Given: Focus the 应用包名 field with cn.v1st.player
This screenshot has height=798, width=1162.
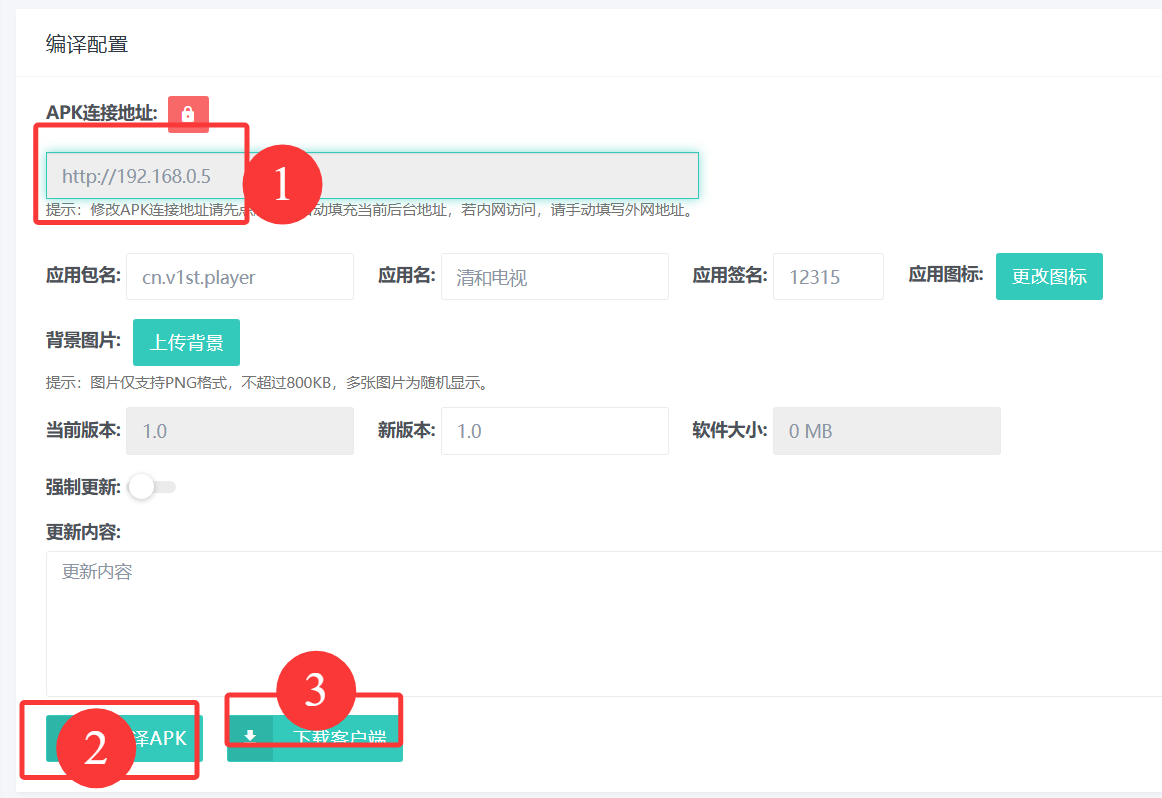Looking at the screenshot, I should pos(239,277).
